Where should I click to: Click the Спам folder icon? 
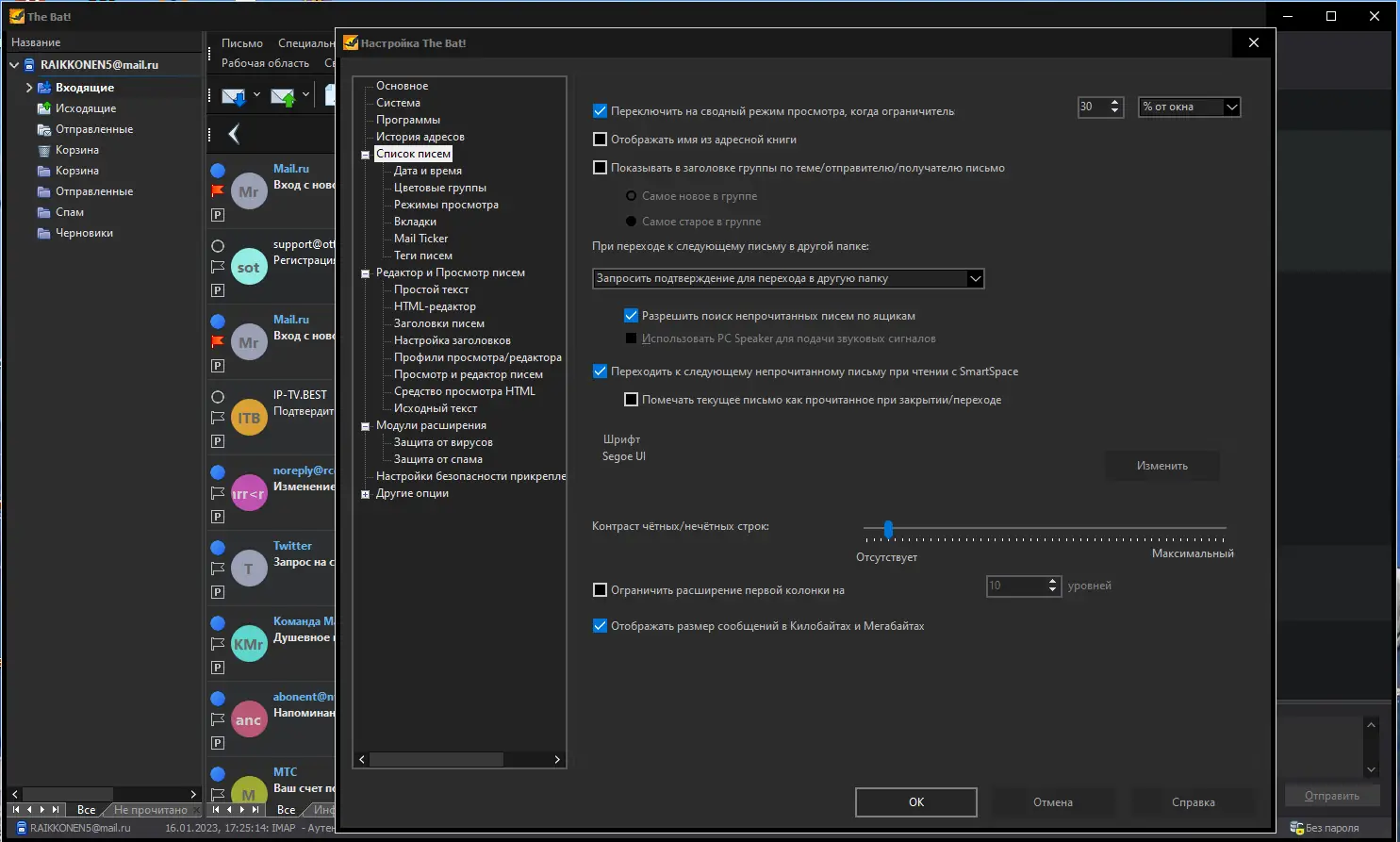click(x=44, y=212)
